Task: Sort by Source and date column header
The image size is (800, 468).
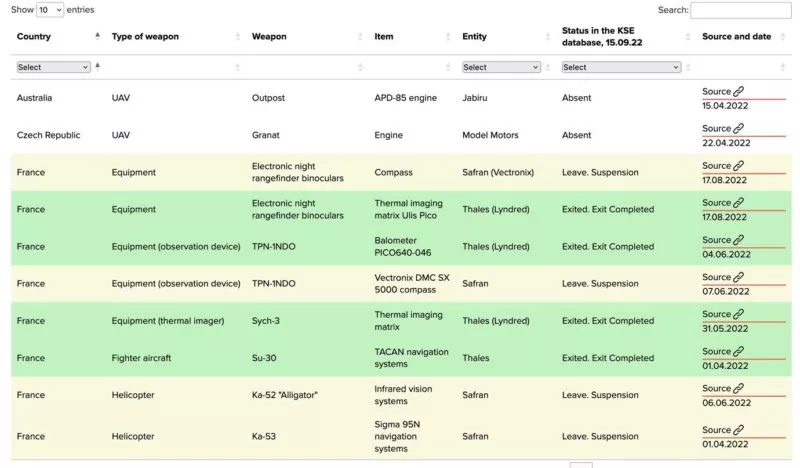Action: [x=736, y=36]
